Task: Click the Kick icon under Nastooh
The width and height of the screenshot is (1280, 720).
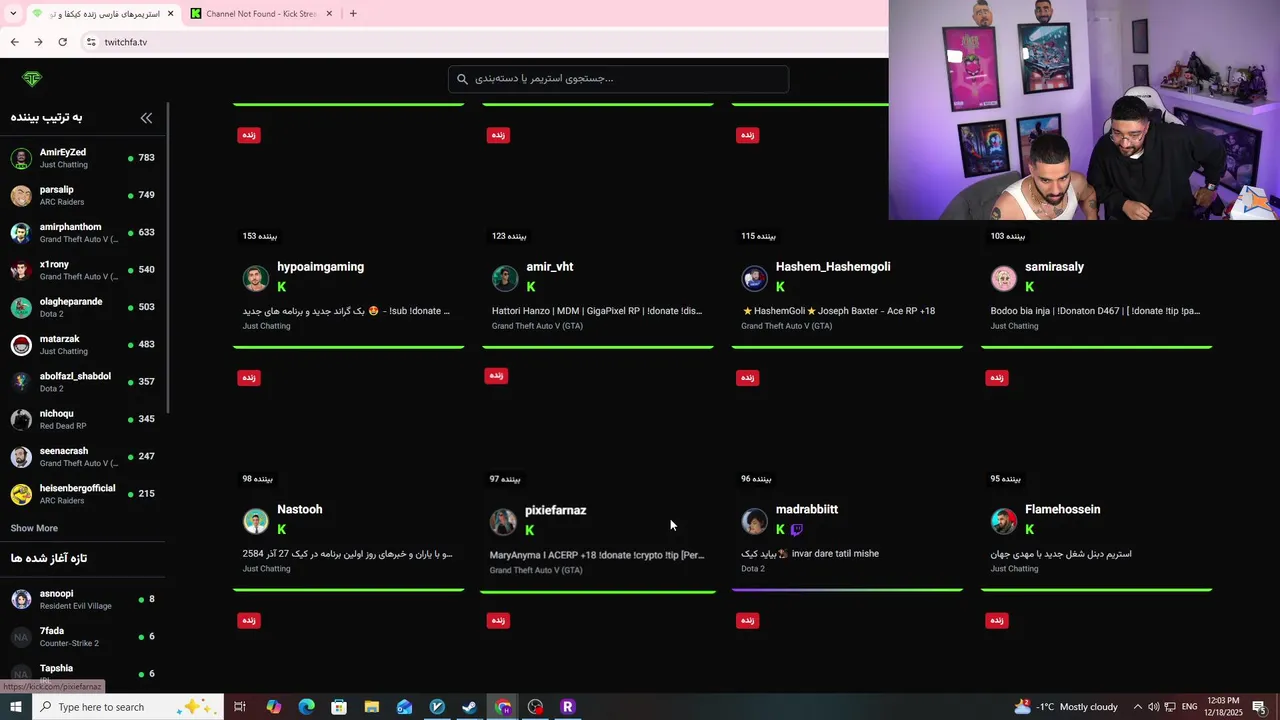Action: point(282,530)
